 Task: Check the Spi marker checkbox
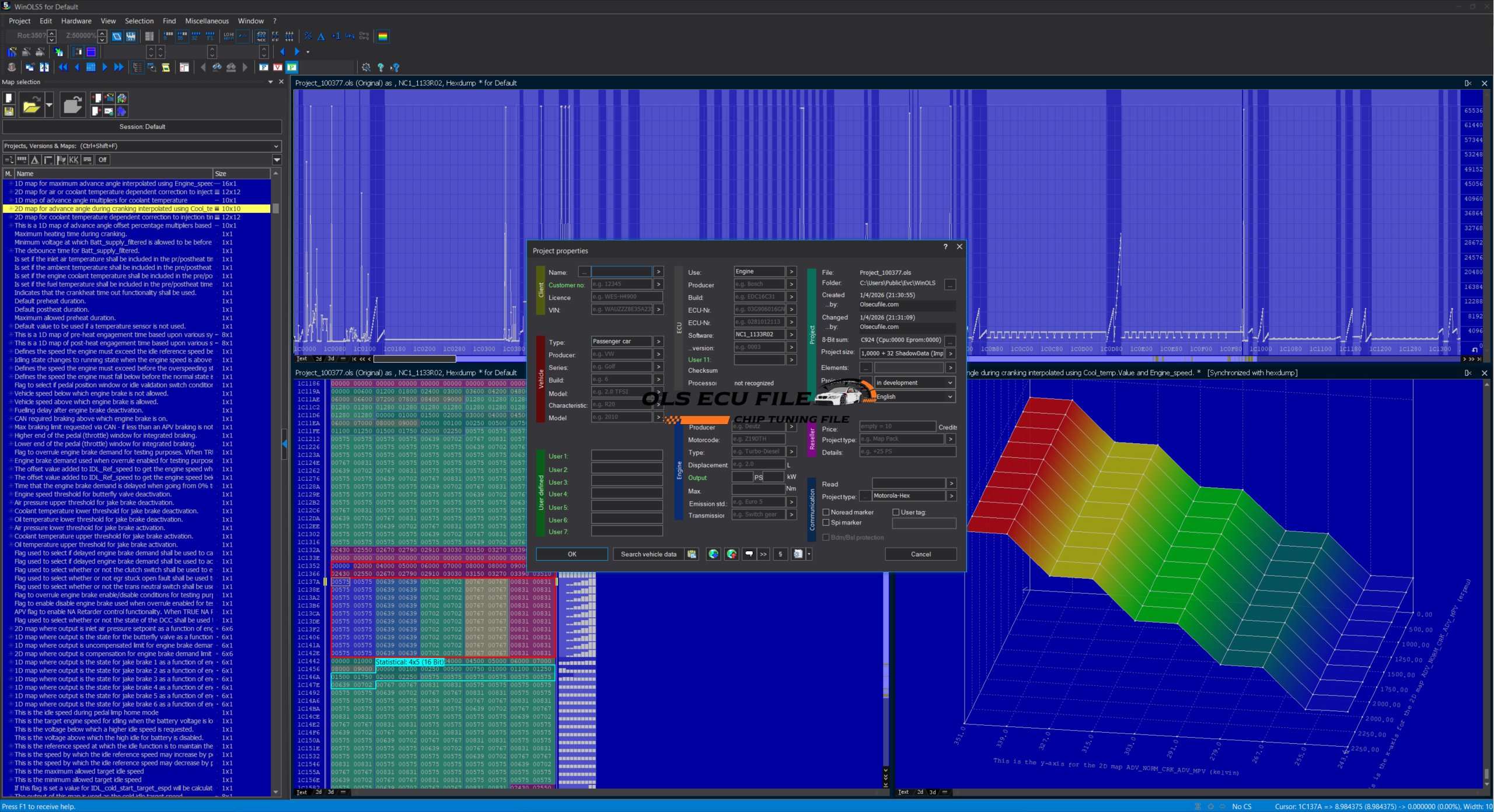(x=826, y=523)
